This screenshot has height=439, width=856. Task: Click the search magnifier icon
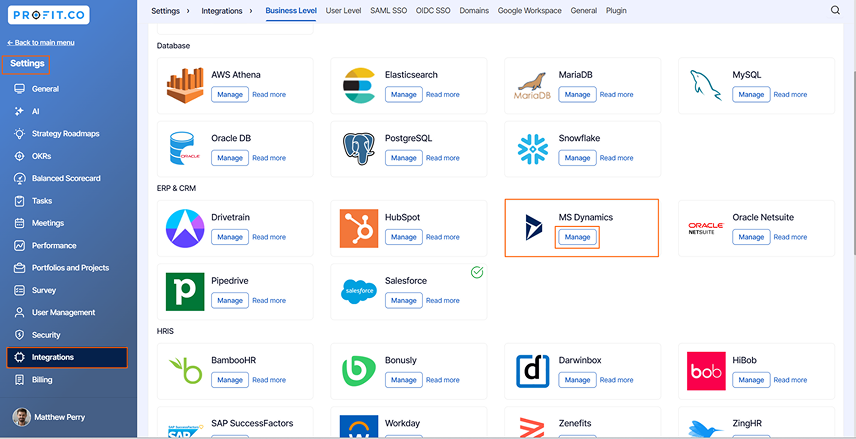pyautogui.click(x=835, y=10)
